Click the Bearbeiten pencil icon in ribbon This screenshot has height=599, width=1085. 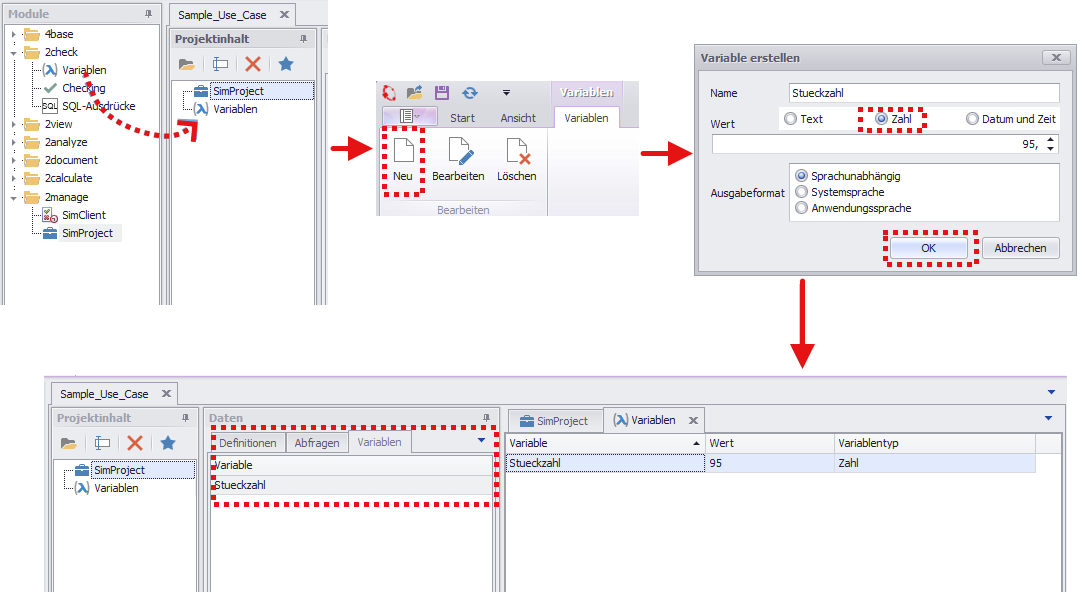[458, 158]
